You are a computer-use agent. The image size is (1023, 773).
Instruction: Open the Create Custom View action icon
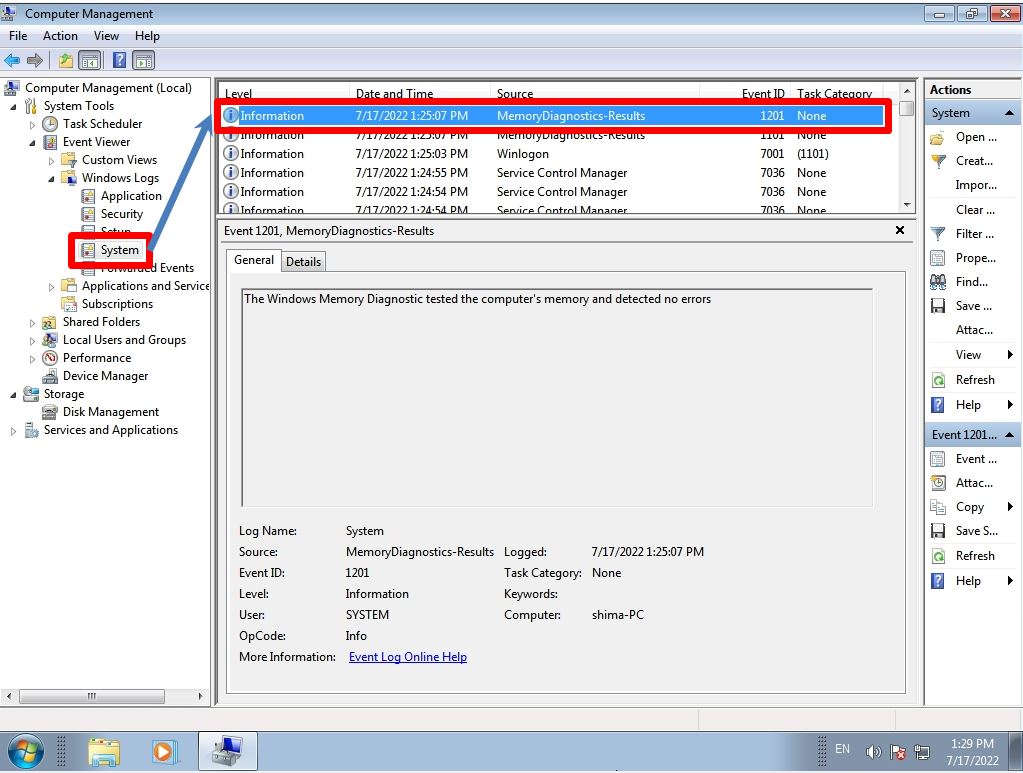tap(938, 161)
